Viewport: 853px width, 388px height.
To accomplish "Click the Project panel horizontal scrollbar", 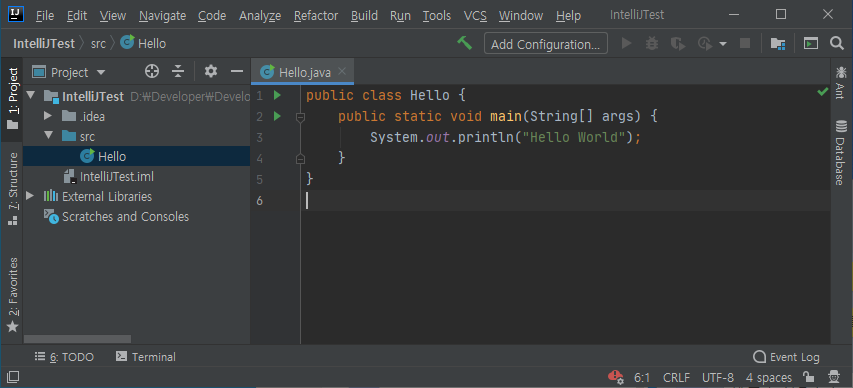I will pyautogui.click(x=77, y=339).
